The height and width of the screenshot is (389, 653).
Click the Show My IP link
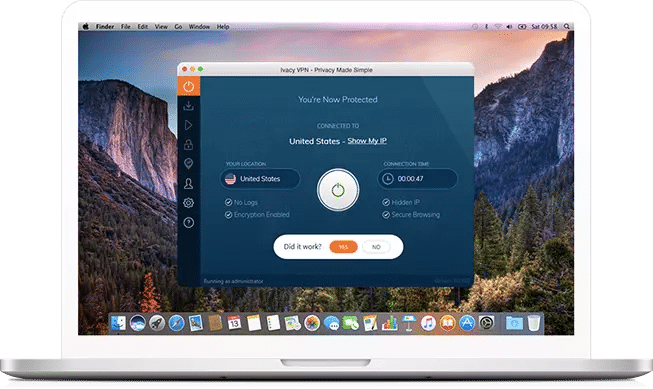(x=367, y=141)
